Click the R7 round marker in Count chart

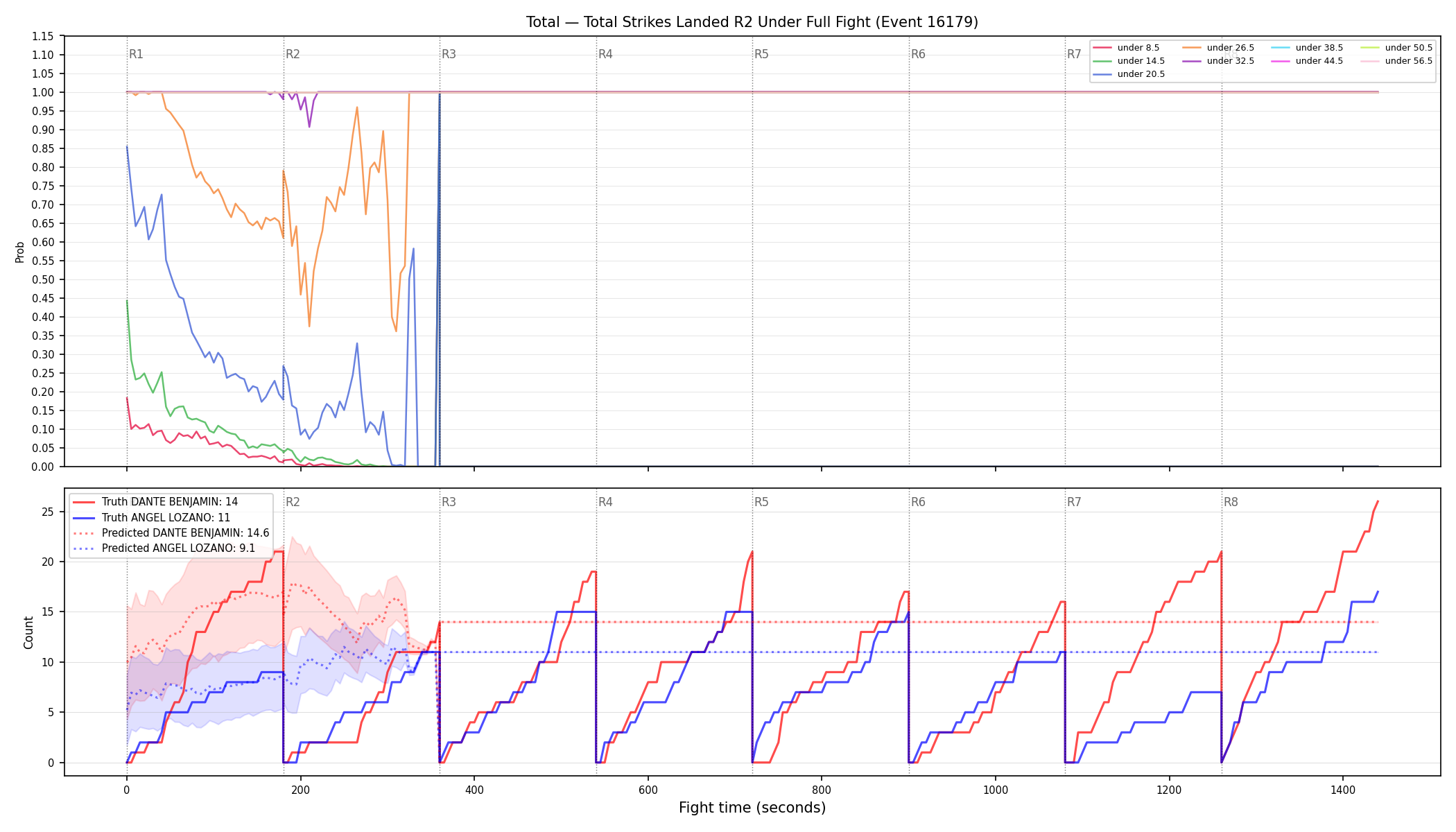(1074, 502)
